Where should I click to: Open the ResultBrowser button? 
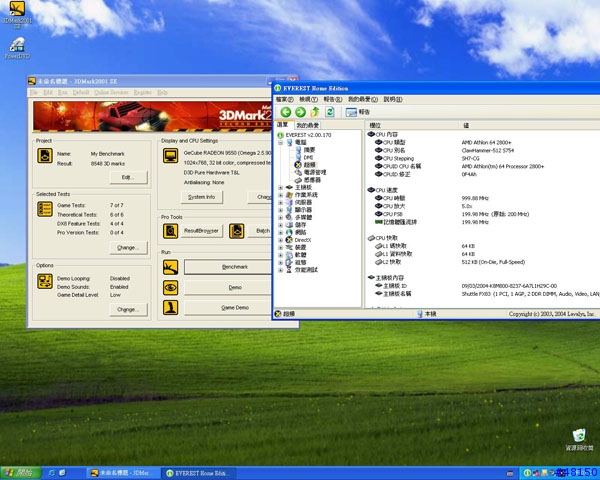coord(202,231)
